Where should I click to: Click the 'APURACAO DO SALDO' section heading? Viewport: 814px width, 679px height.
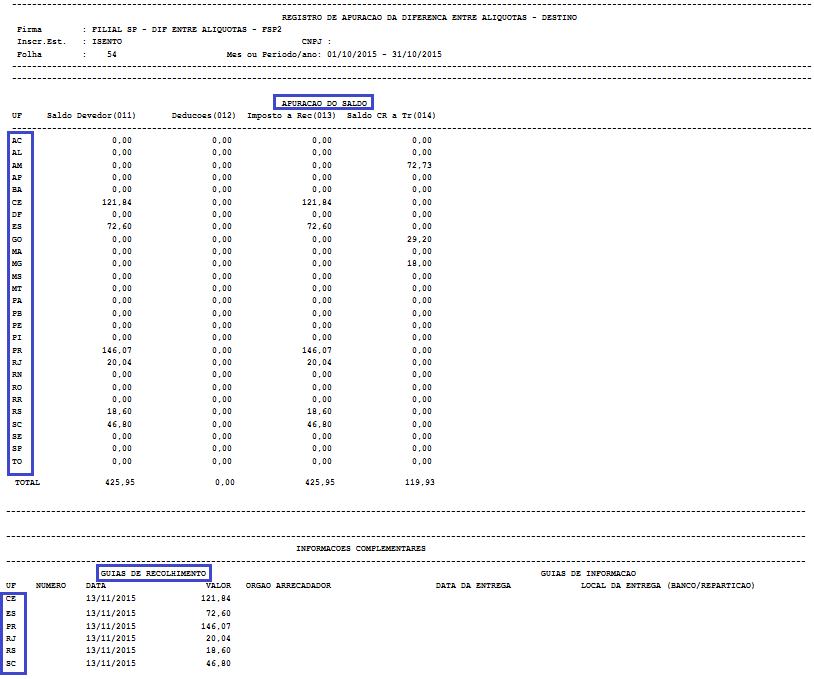click(x=324, y=103)
